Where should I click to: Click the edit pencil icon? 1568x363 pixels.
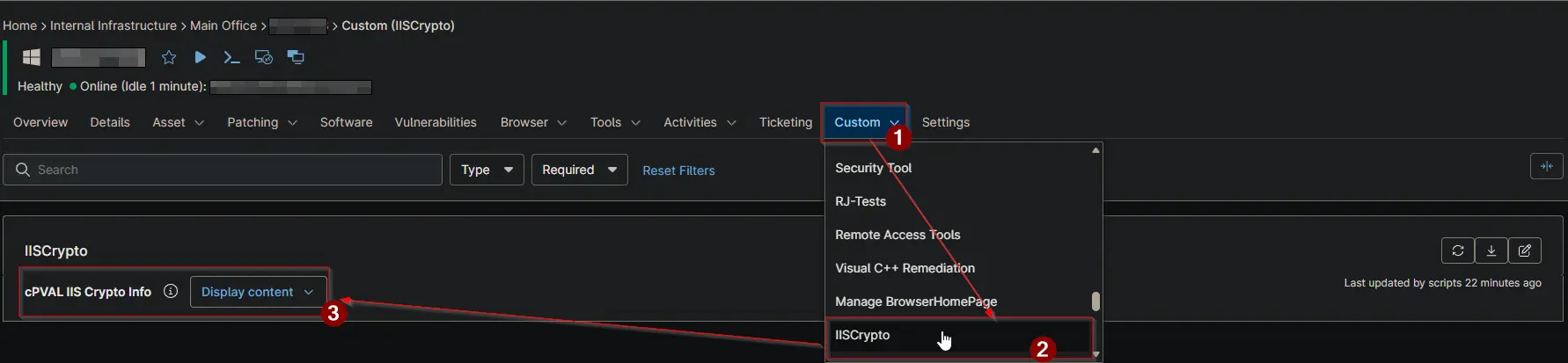pyautogui.click(x=1525, y=250)
